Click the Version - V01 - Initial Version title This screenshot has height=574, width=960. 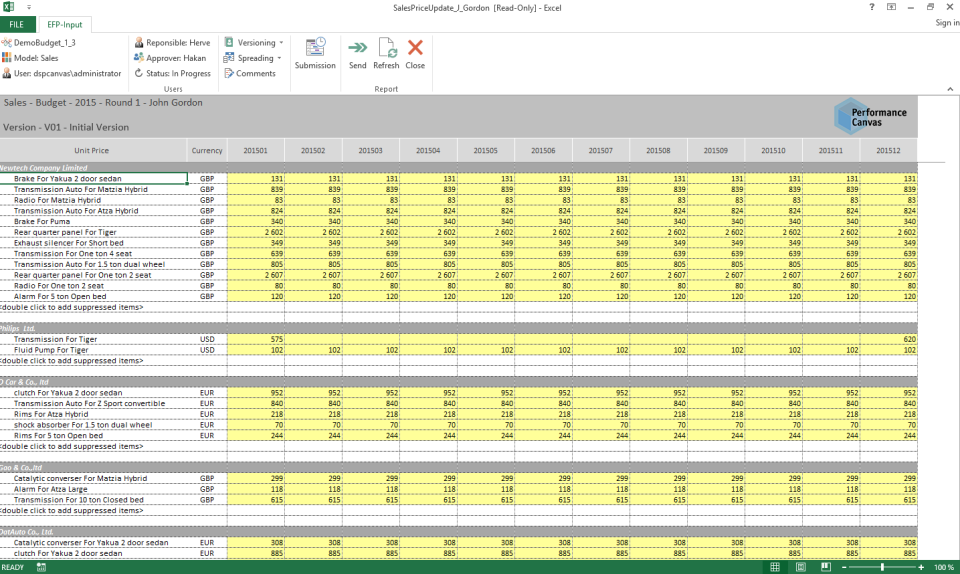click(66, 127)
